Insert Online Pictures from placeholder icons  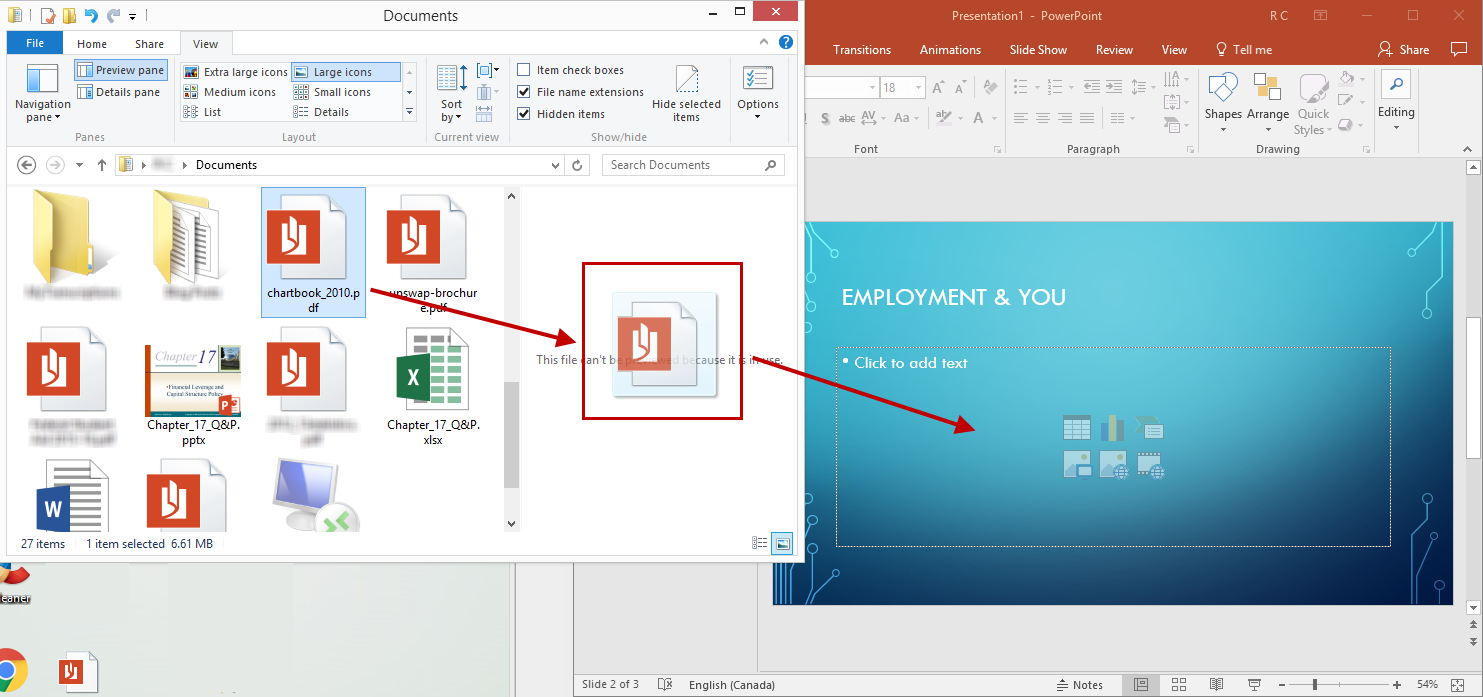(x=1113, y=464)
